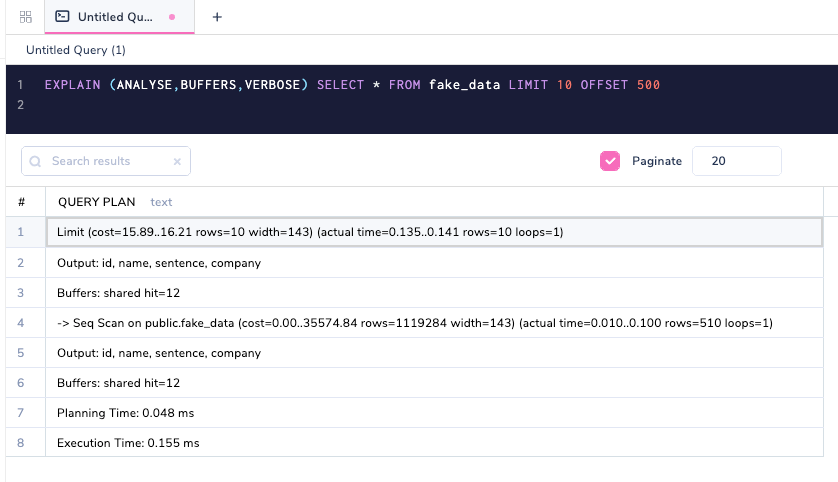
Task: Click the terminal icon on the query tab
Action: (x=62, y=17)
